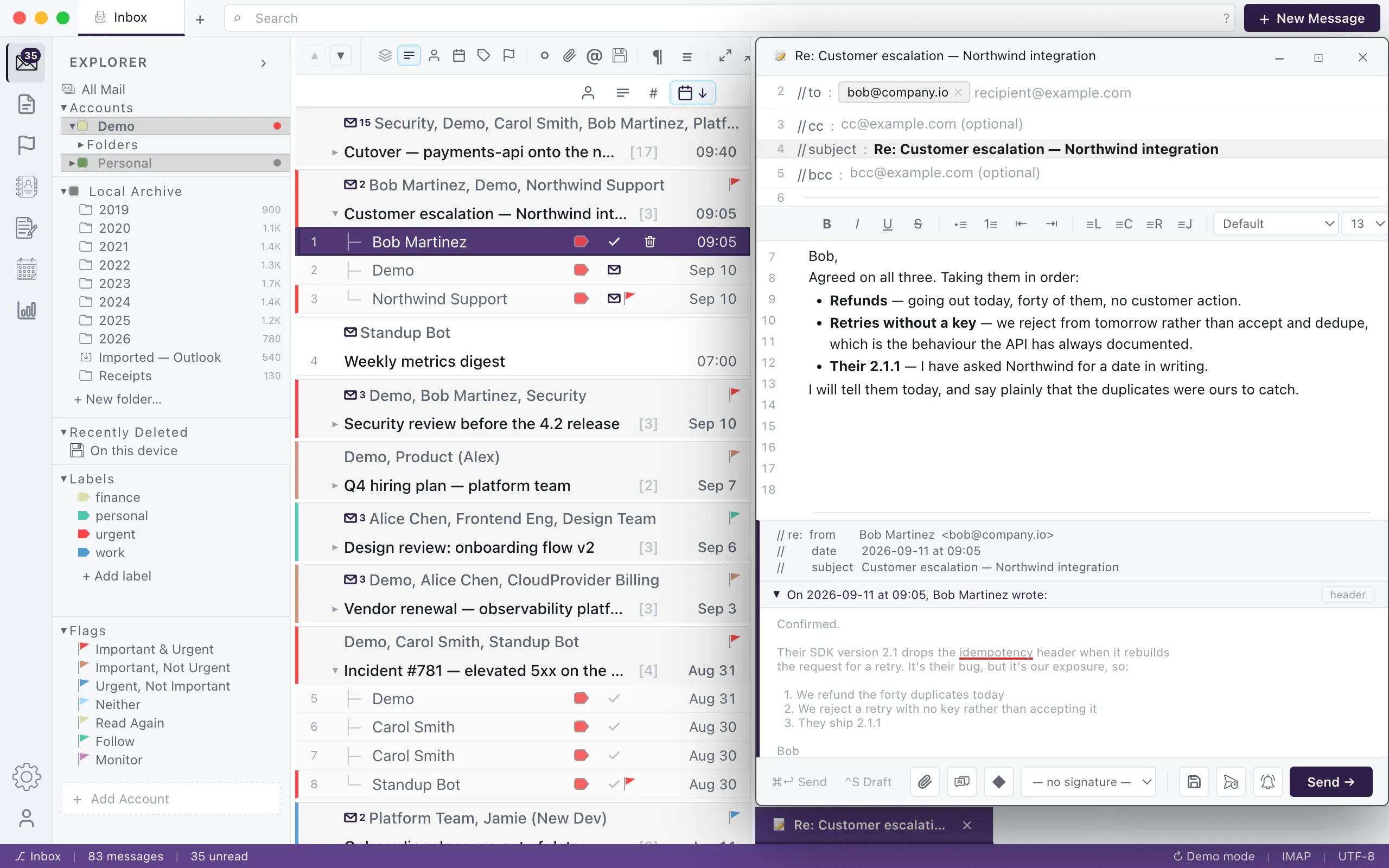Click the attachment filter paperclip in toolbar

point(569,56)
